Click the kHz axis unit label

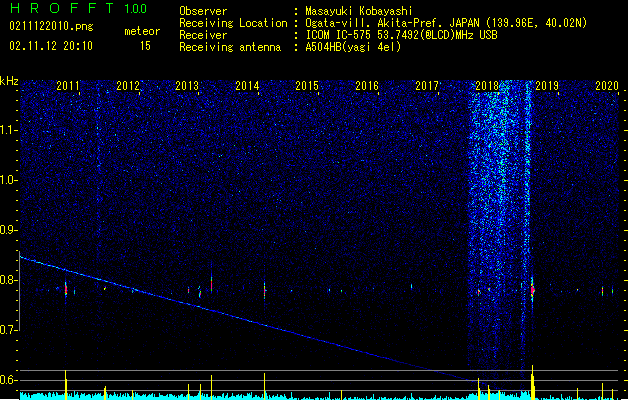pyautogui.click(x=9, y=81)
